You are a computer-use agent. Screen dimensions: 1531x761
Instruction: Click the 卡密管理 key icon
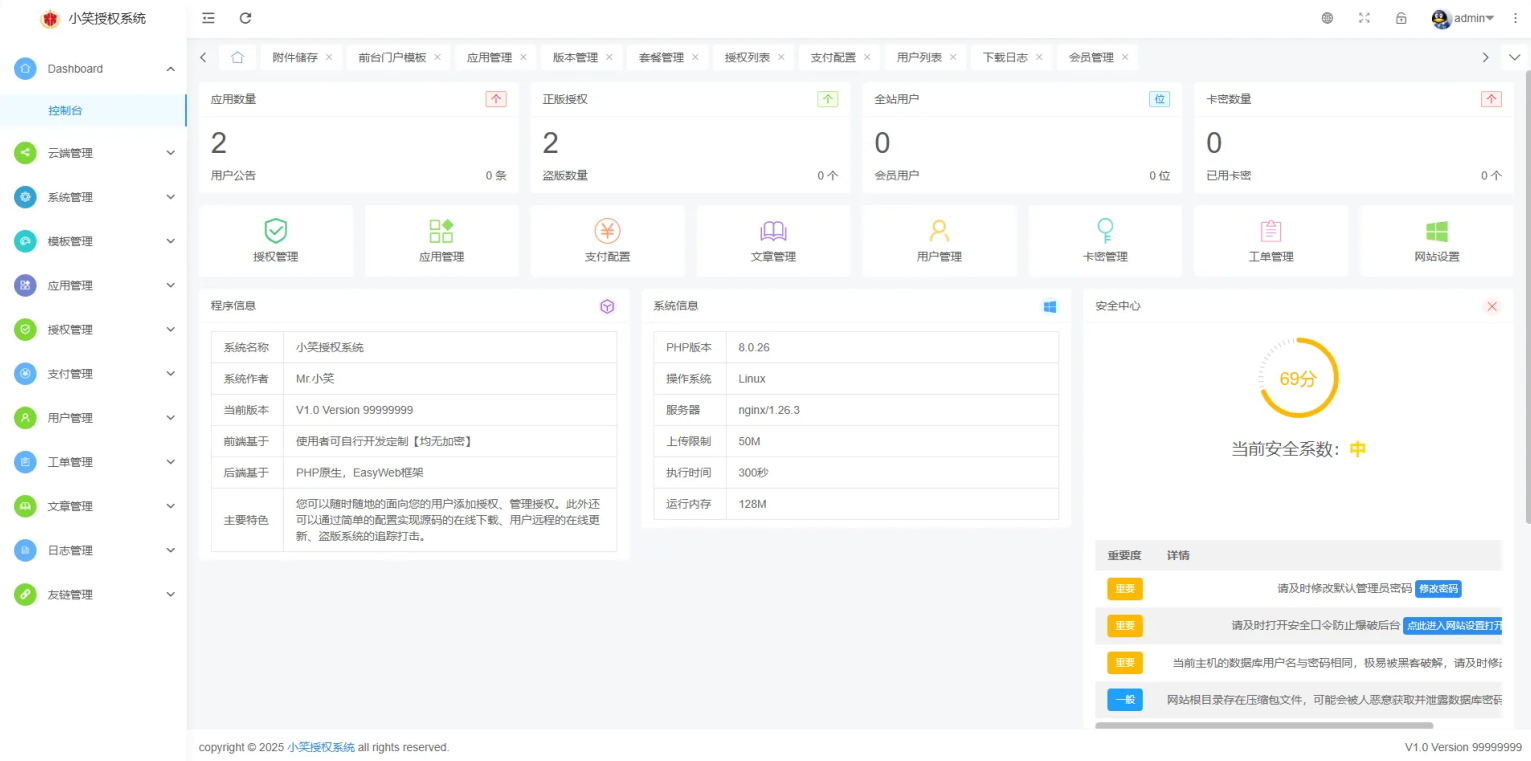pos(1105,232)
